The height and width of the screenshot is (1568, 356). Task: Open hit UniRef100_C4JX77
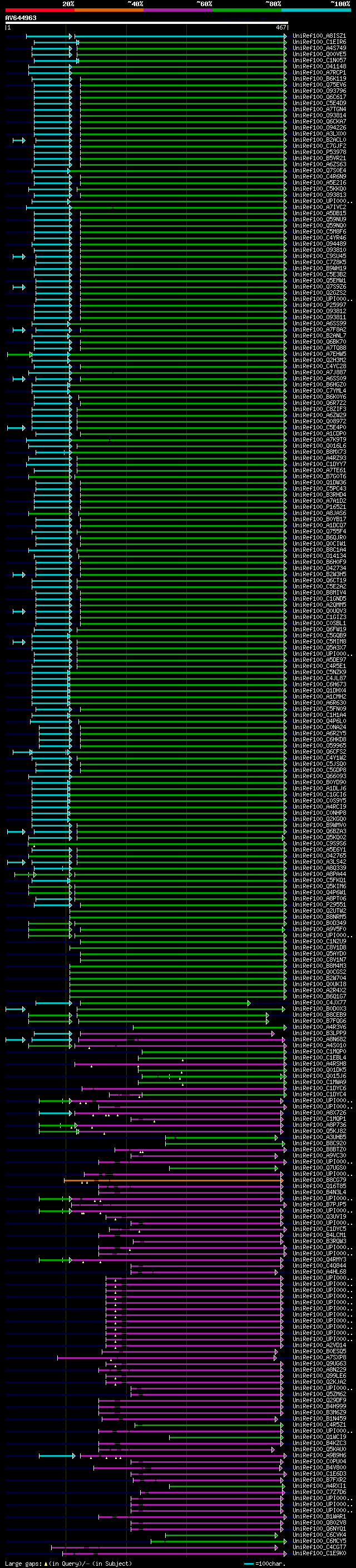tap(319, 1002)
